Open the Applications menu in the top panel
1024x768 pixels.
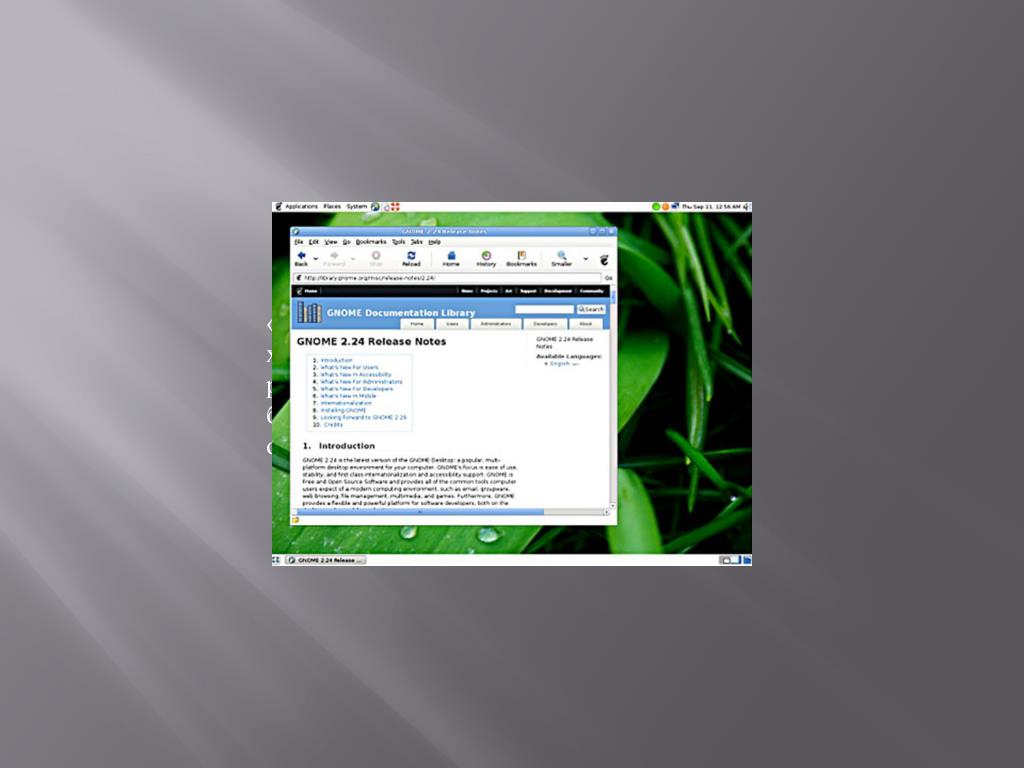300,207
